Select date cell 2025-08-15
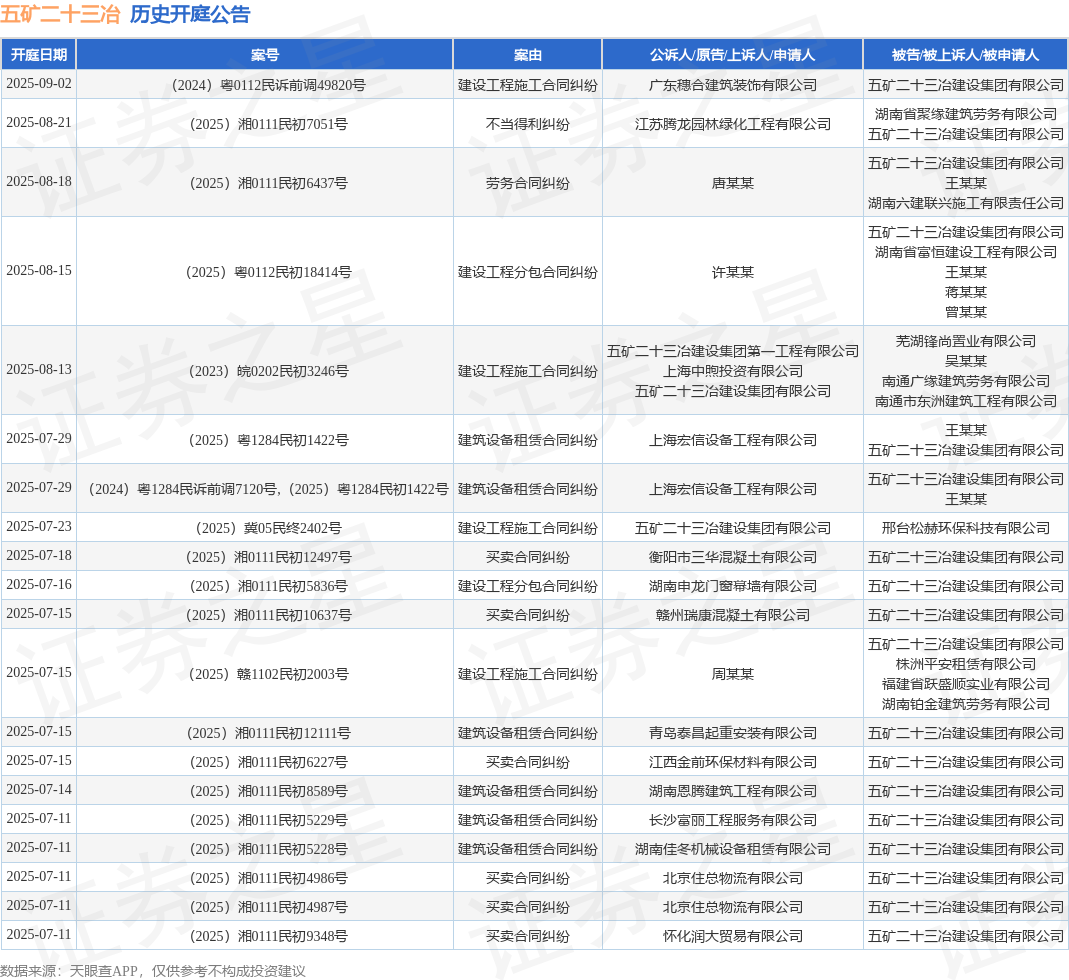The image size is (1069, 980). click(39, 271)
